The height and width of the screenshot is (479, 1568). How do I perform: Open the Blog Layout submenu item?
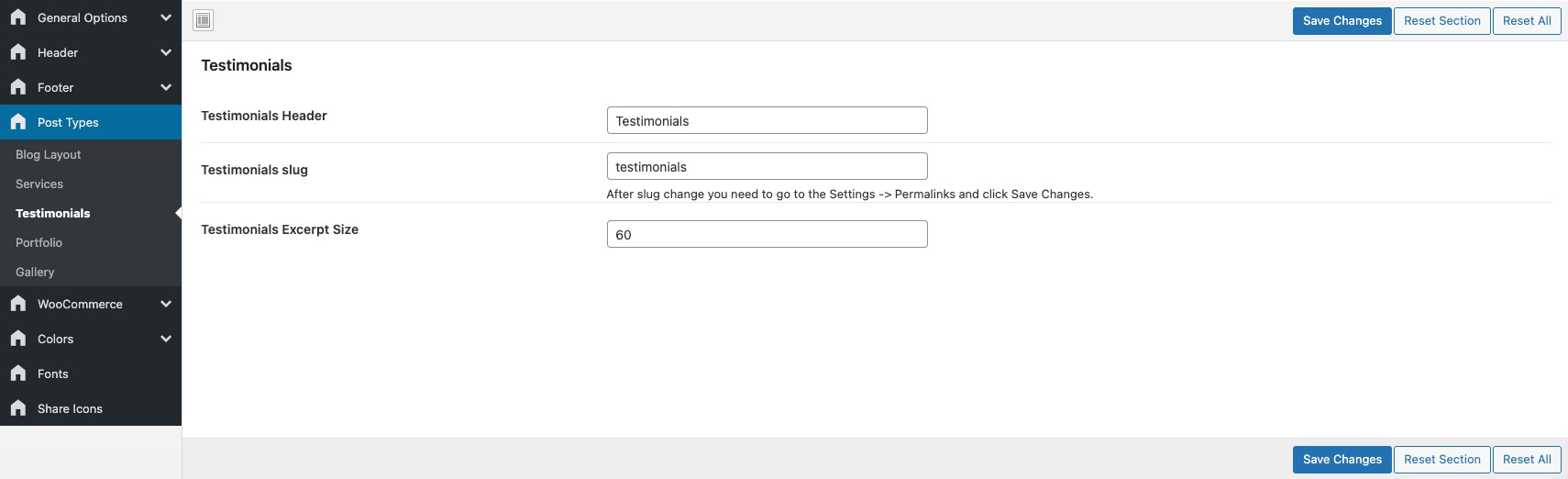[49, 155]
